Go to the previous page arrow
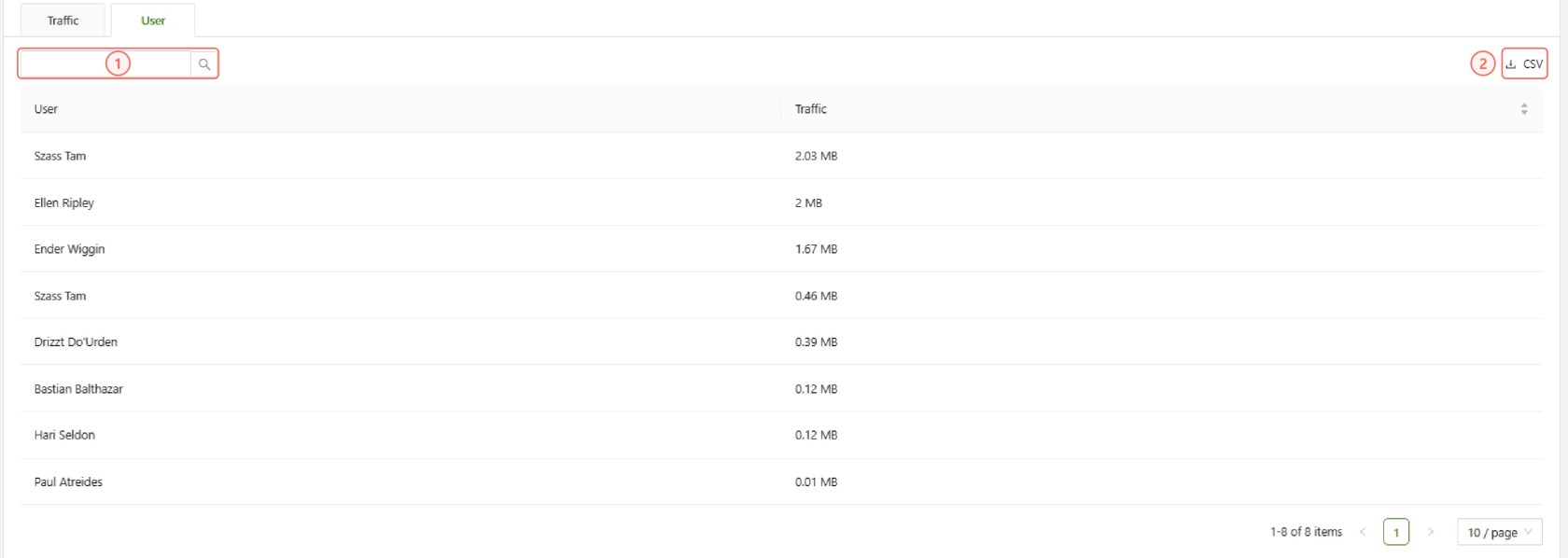 (1363, 533)
